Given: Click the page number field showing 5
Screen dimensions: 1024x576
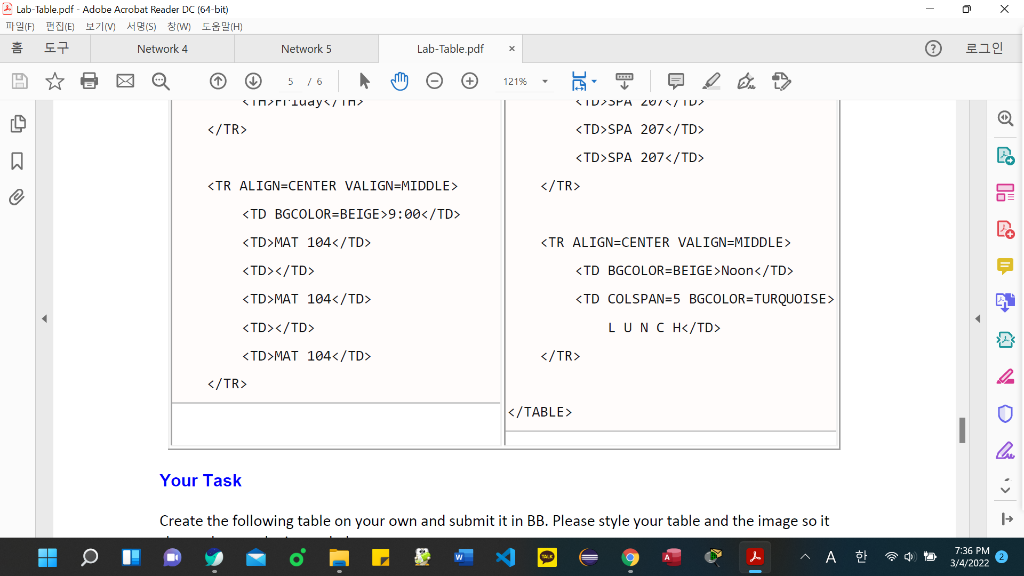Looking at the screenshot, I should pyautogui.click(x=291, y=82).
